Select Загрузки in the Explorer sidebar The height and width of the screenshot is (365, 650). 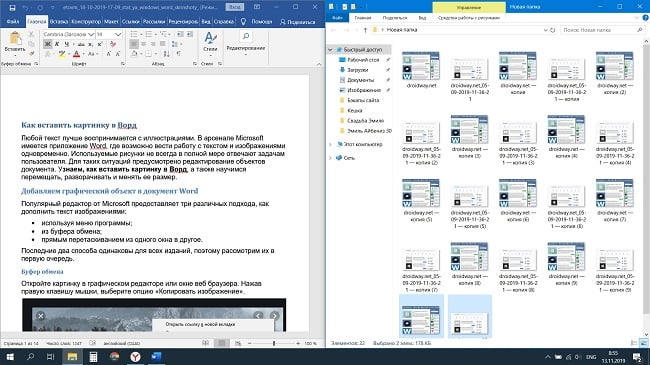pos(357,70)
